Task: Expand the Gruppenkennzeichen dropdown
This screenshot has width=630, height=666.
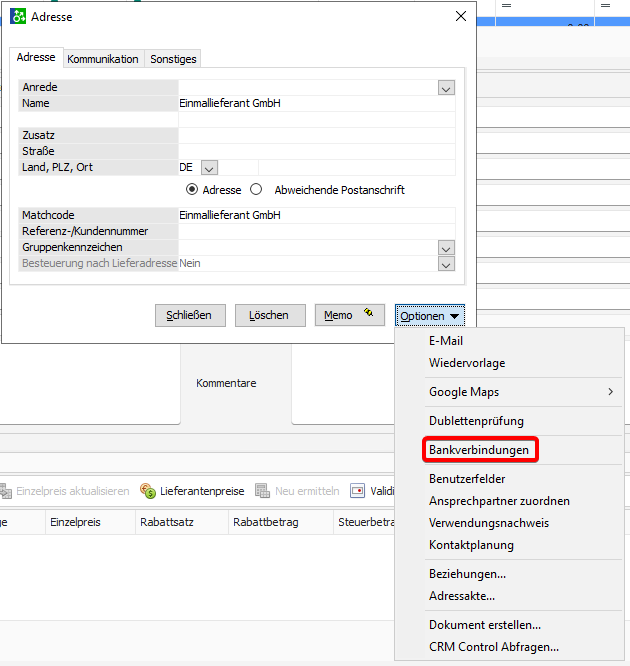Action: tap(446, 248)
